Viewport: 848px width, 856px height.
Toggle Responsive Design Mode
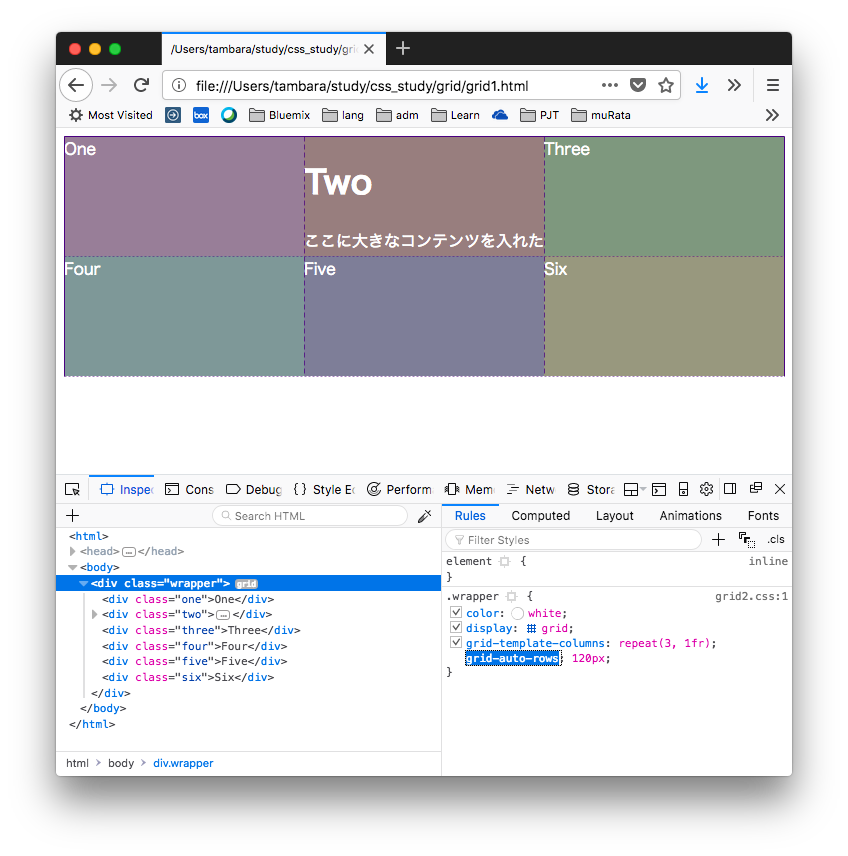click(683, 489)
